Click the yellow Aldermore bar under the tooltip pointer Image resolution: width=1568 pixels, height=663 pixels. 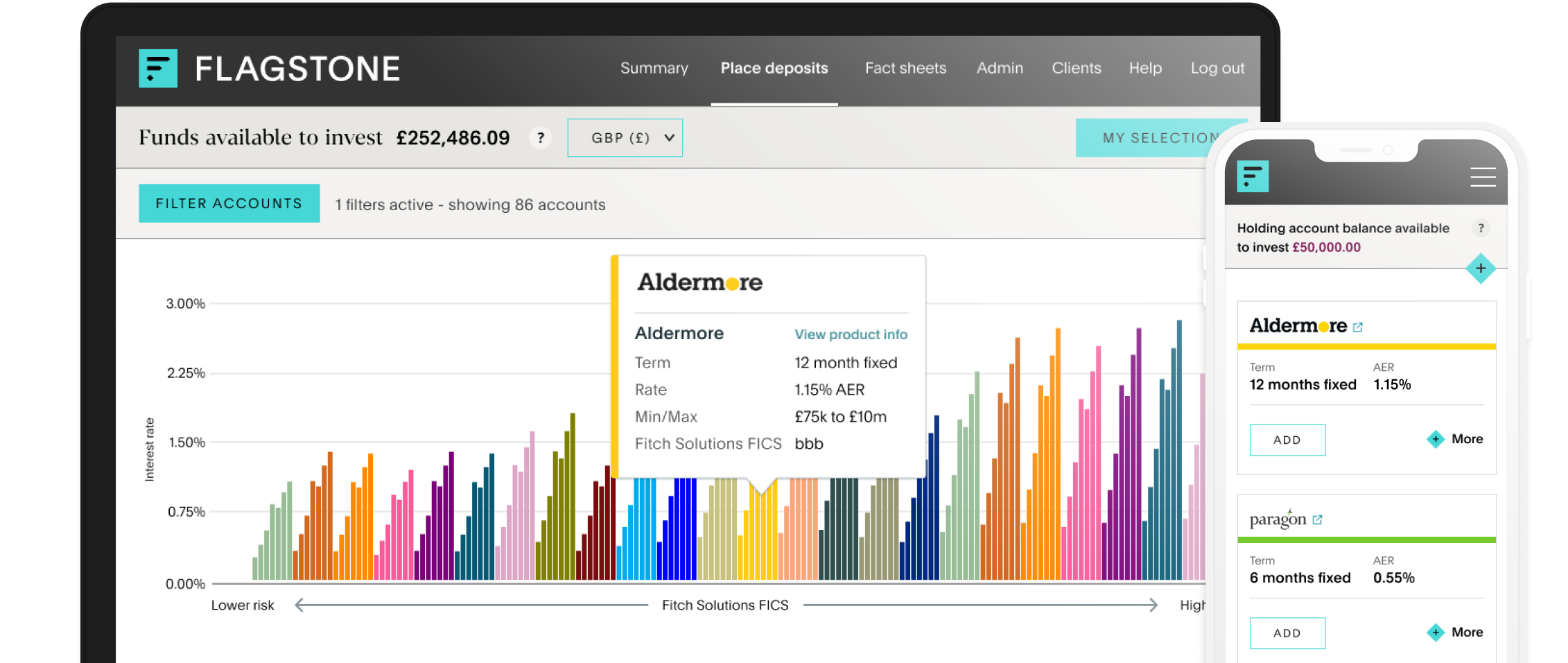763,537
